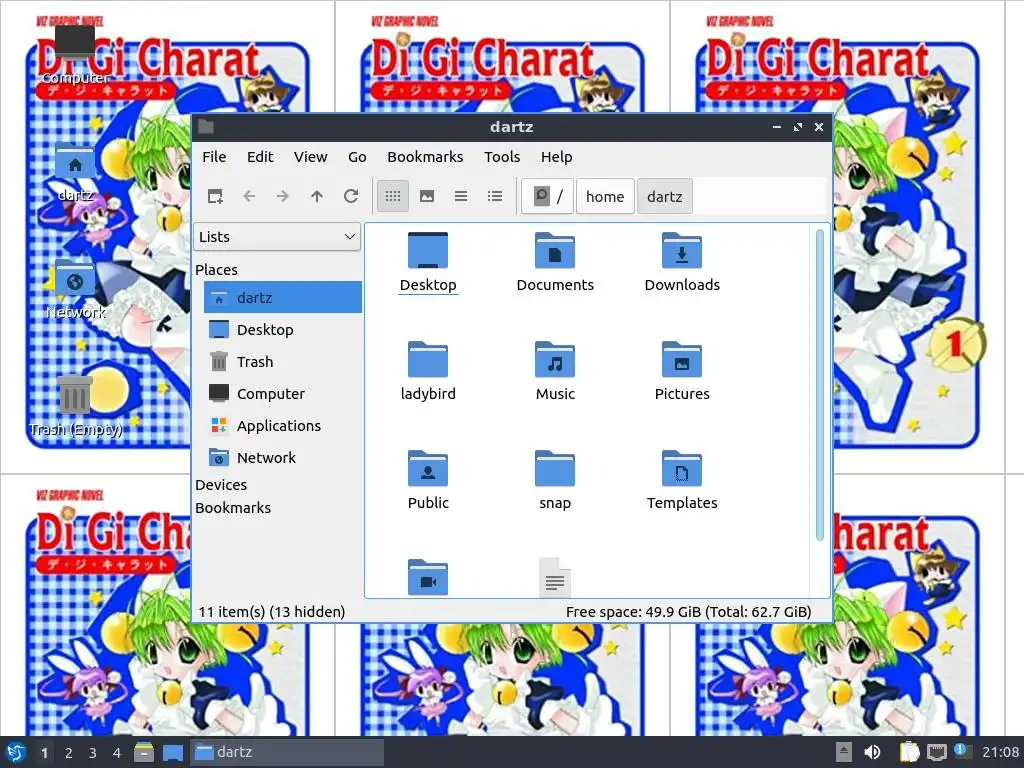
Task: Open the File menu
Action: coord(214,157)
